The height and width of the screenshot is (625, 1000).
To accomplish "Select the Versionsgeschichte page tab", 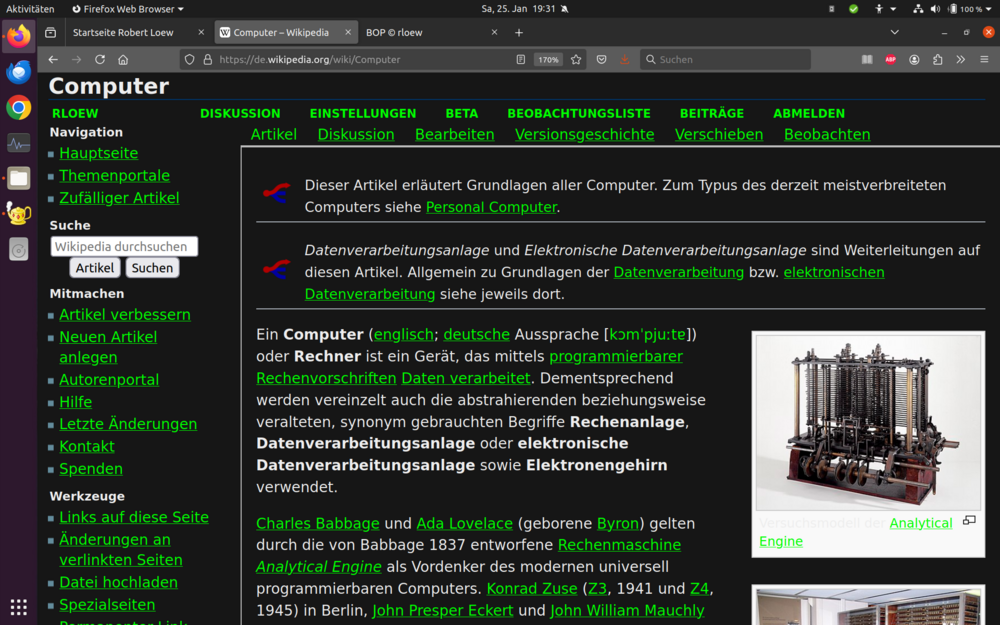I will tap(584, 134).
